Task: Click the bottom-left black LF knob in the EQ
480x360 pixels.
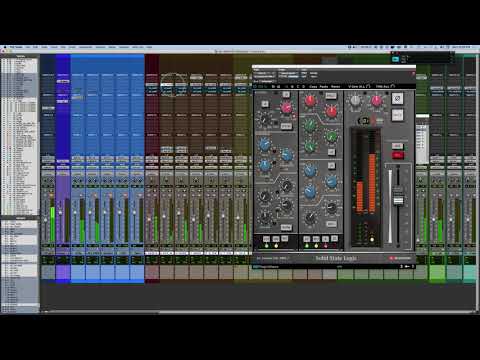Action: click(310, 217)
